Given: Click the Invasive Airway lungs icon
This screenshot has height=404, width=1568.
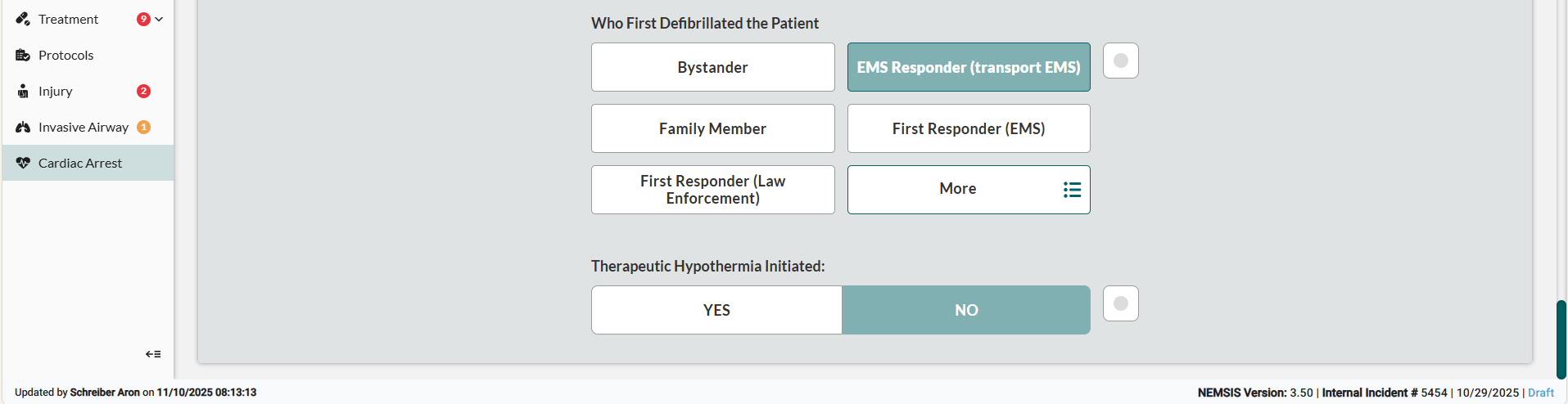Looking at the screenshot, I should (23, 127).
